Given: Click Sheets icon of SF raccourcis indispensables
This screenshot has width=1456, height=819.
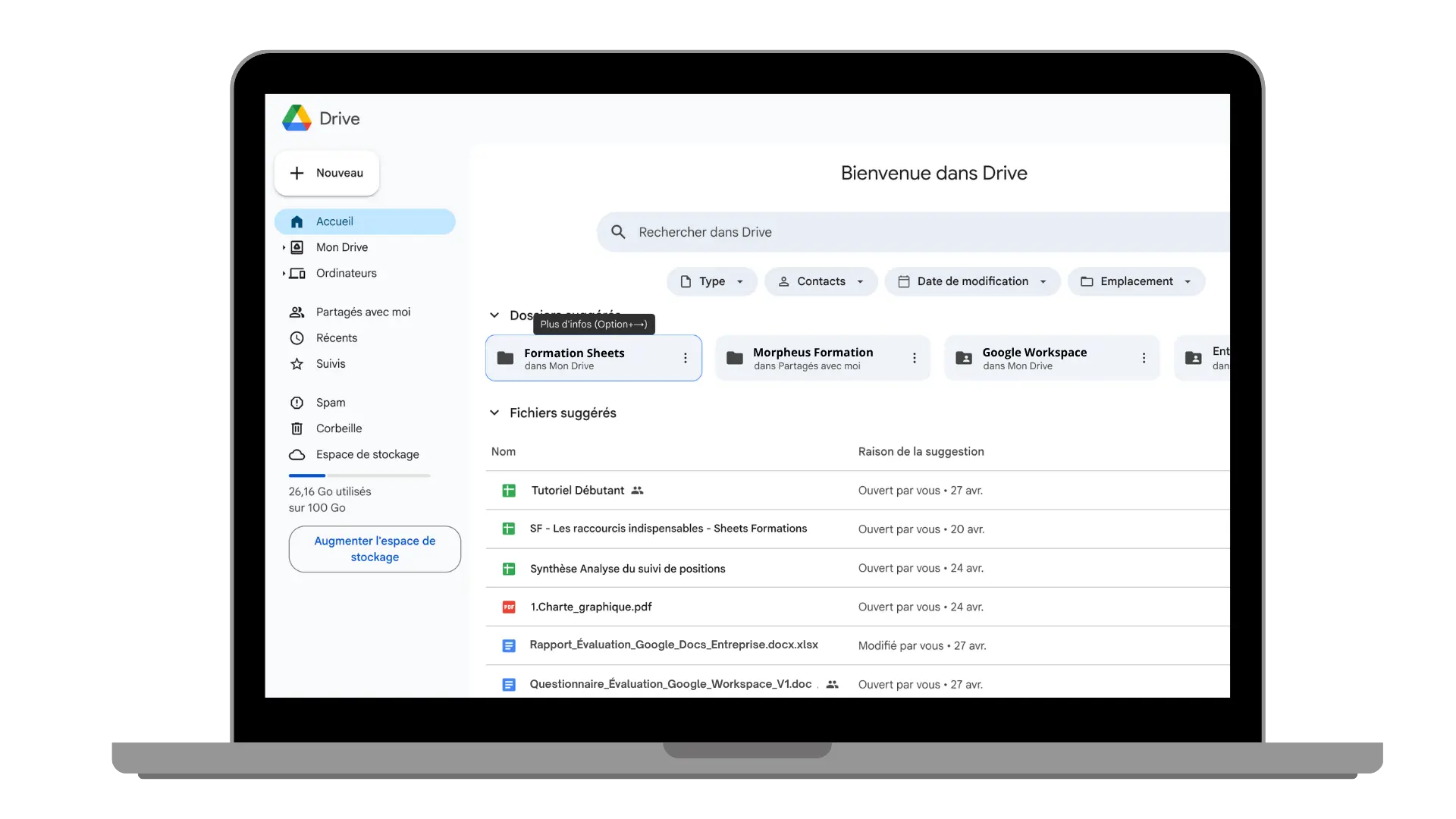Looking at the screenshot, I should coord(509,529).
